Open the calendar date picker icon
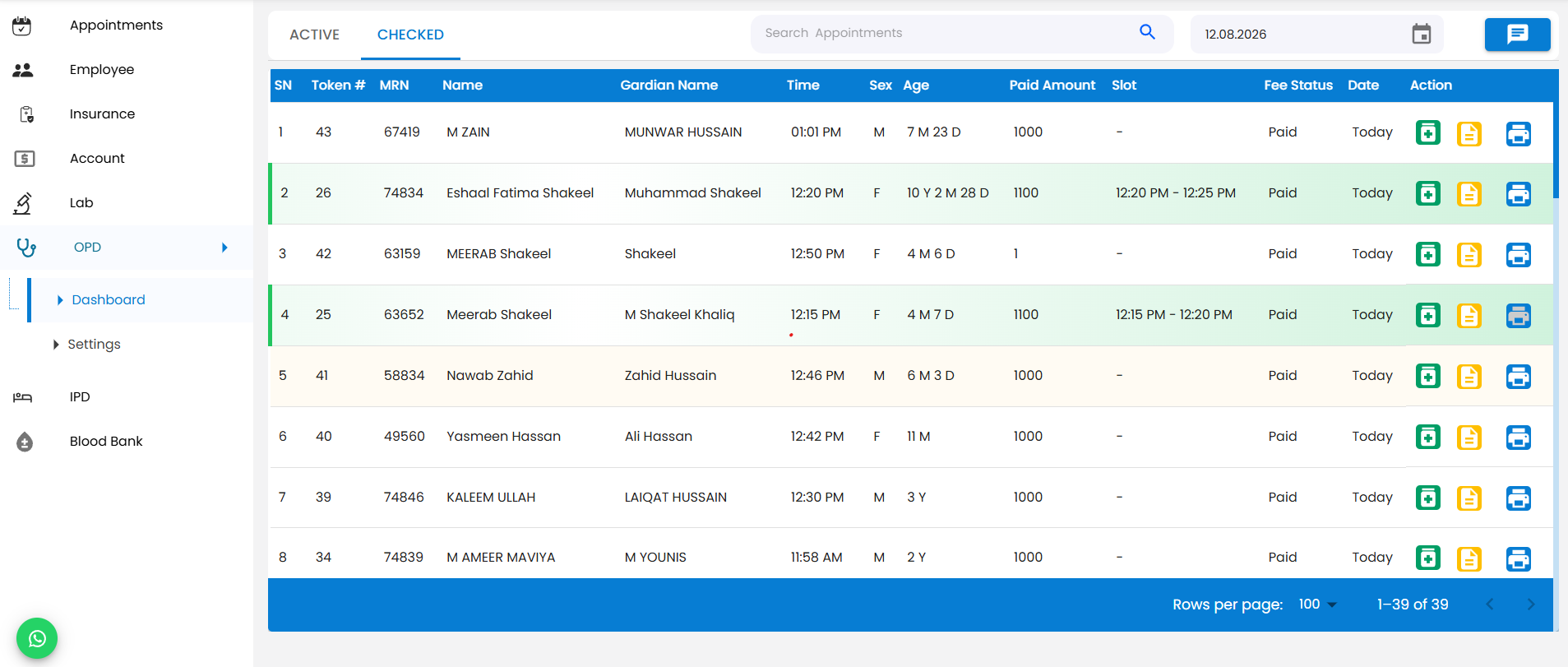This screenshot has width=1568, height=667. [x=1422, y=34]
